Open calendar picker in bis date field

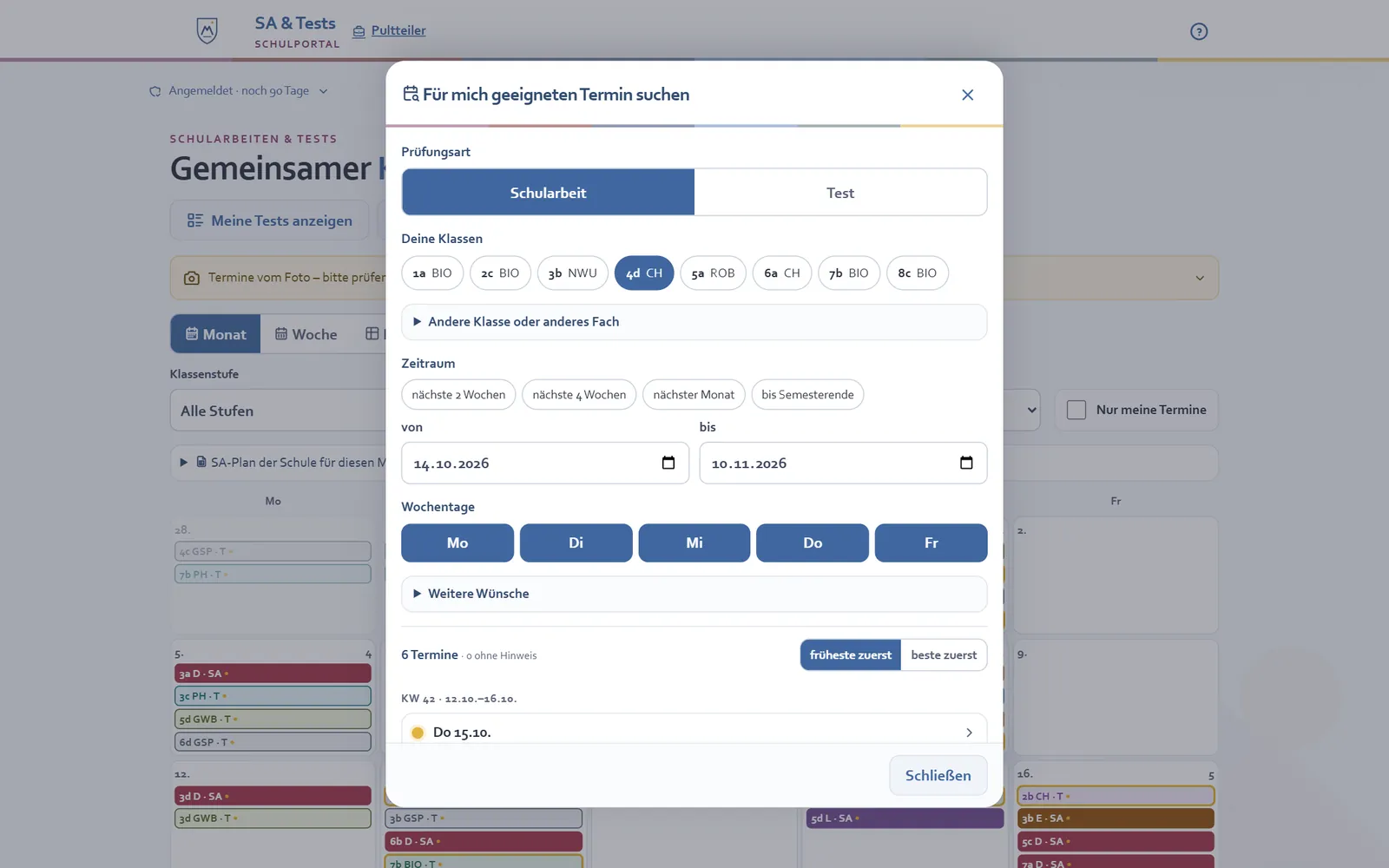966,463
